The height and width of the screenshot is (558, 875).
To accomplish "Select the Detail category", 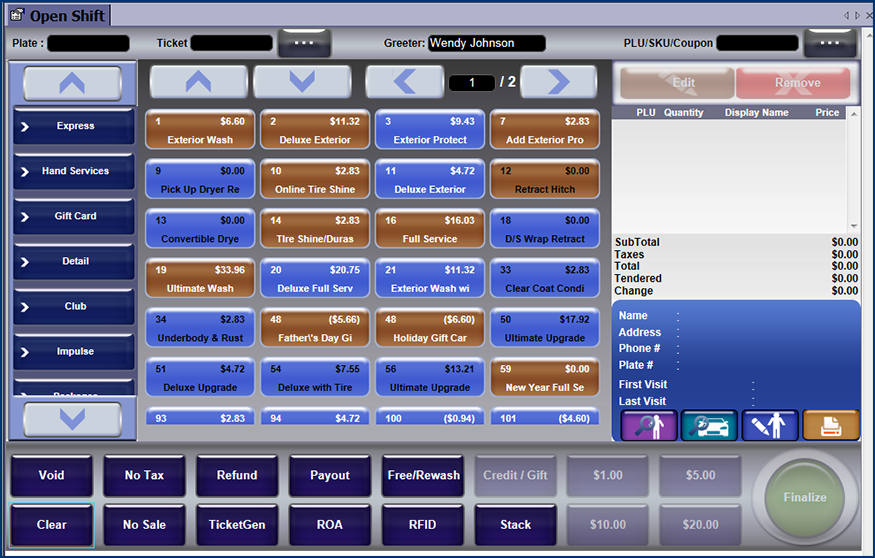I will pyautogui.click(x=74, y=262).
